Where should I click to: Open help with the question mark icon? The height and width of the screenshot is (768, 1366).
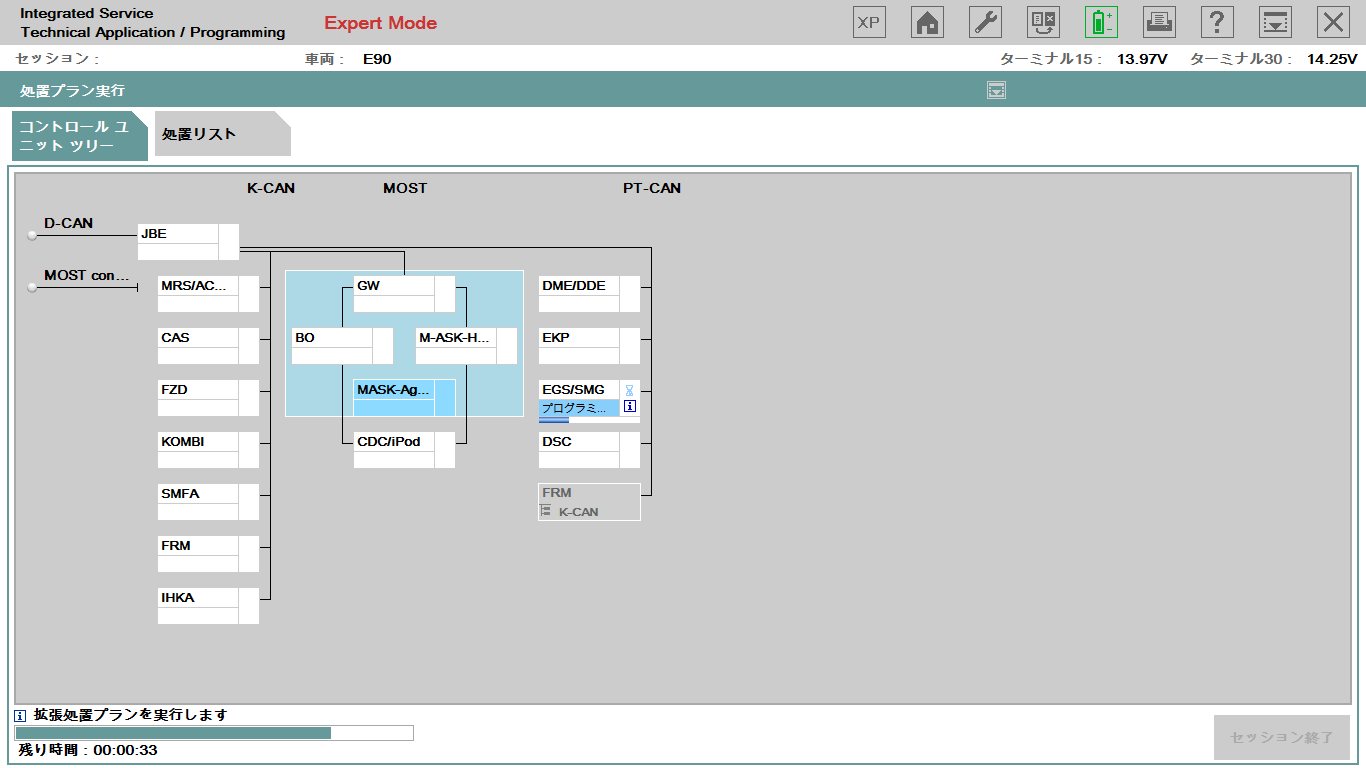pyautogui.click(x=1217, y=22)
